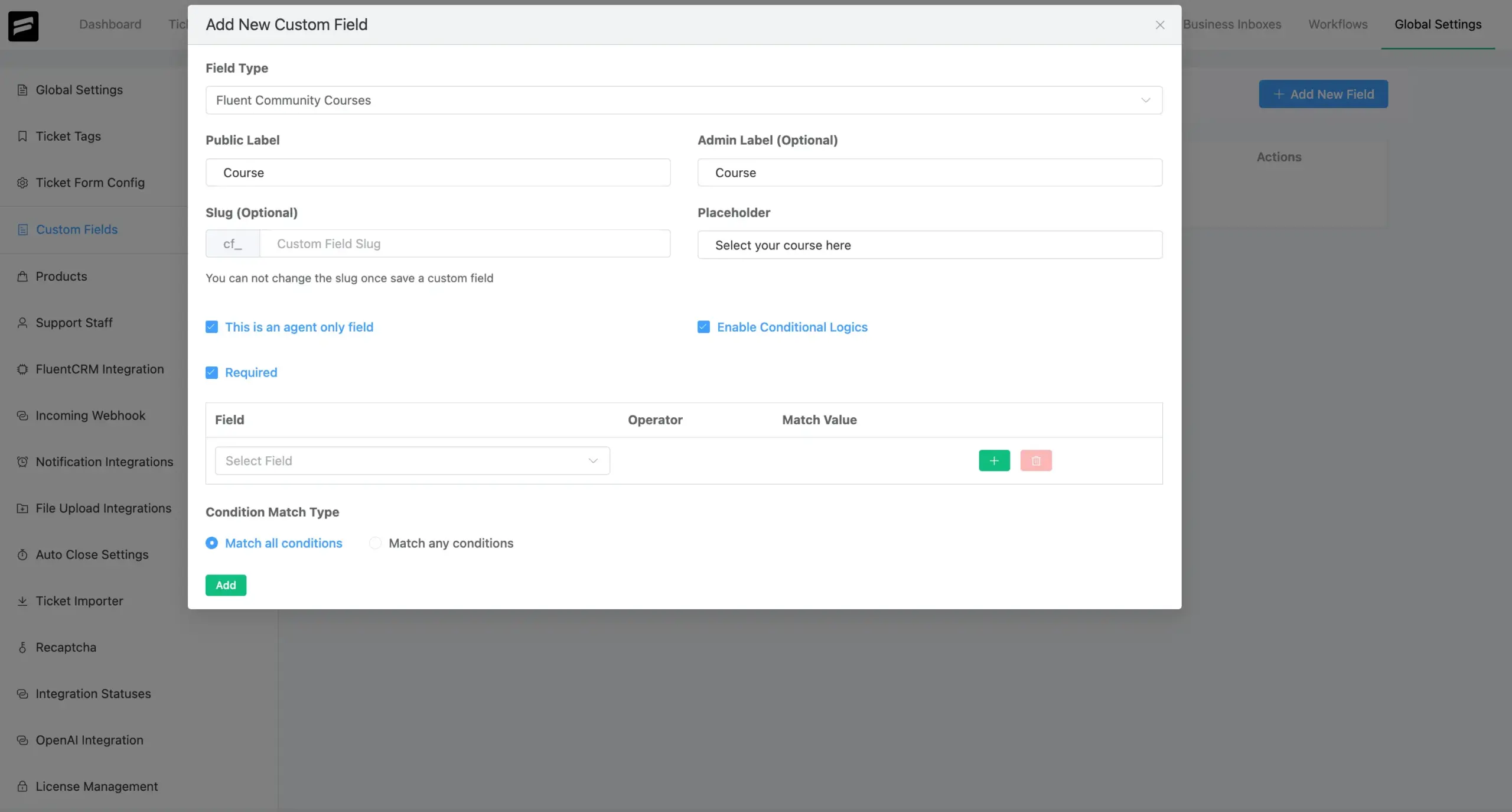Click the Operator column header

[x=655, y=420]
